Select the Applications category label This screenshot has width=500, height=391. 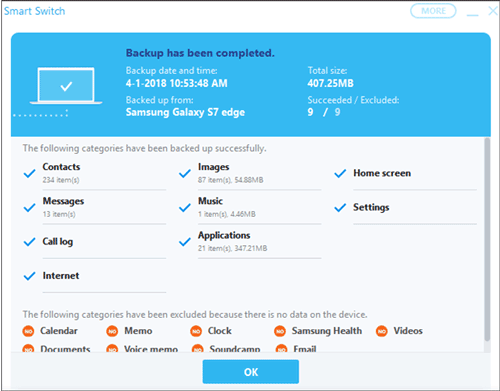pyautogui.click(x=224, y=235)
